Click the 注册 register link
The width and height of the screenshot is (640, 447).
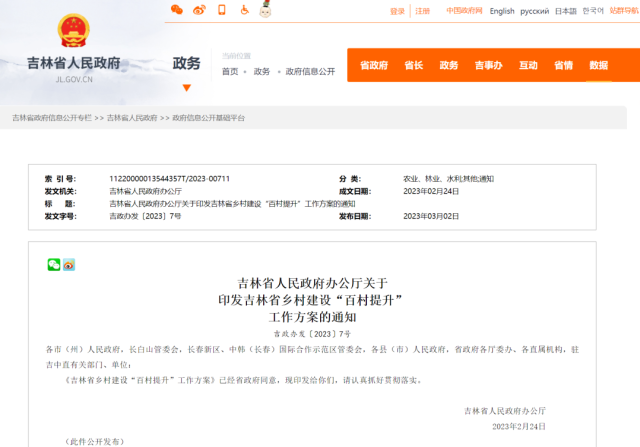[423, 11]
